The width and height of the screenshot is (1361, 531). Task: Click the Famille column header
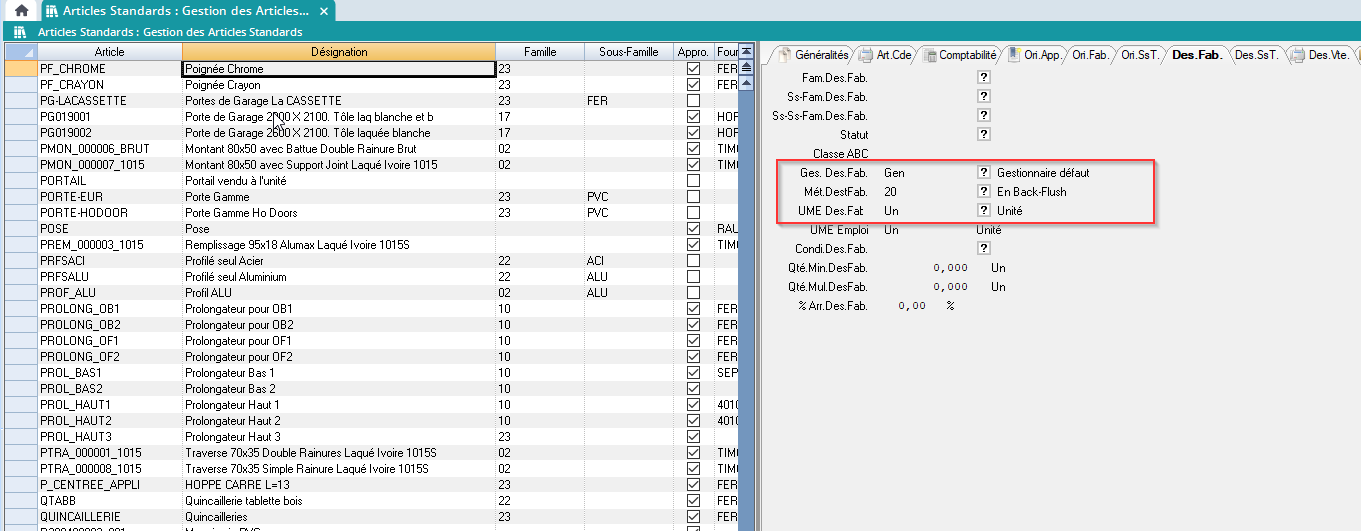[540, 52]
